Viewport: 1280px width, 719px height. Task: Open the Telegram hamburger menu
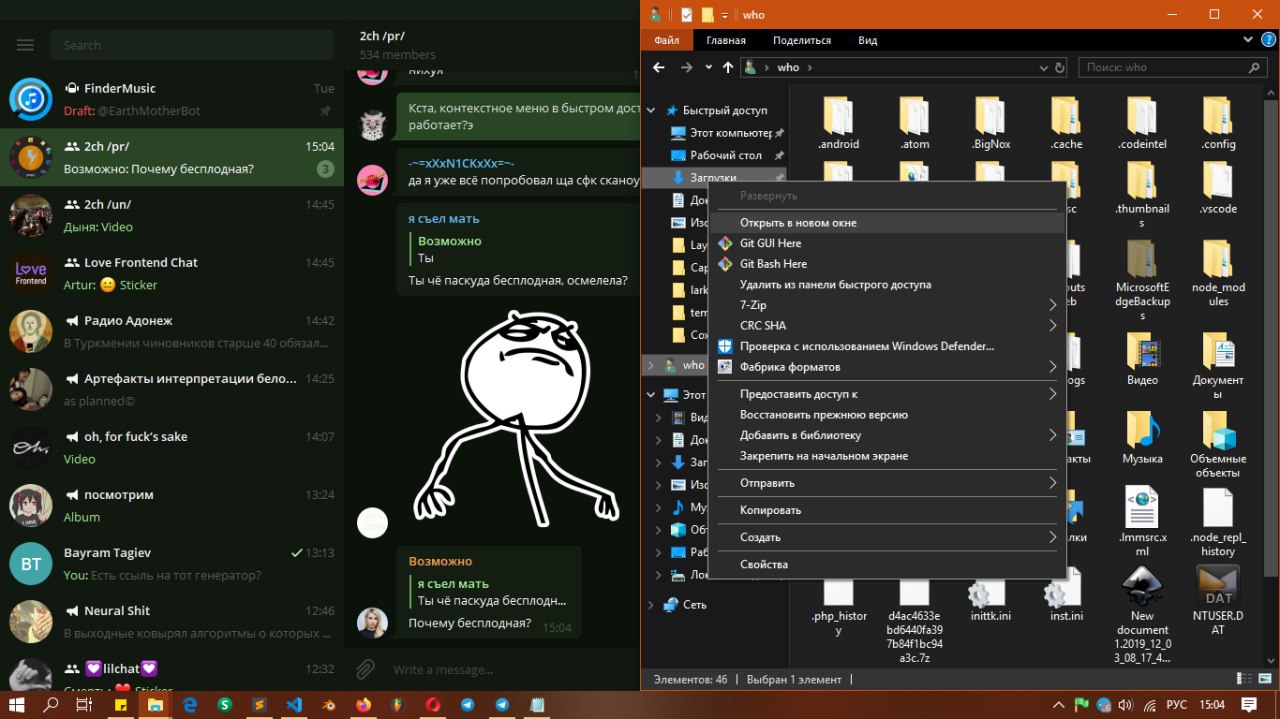(x=26, y=45)
